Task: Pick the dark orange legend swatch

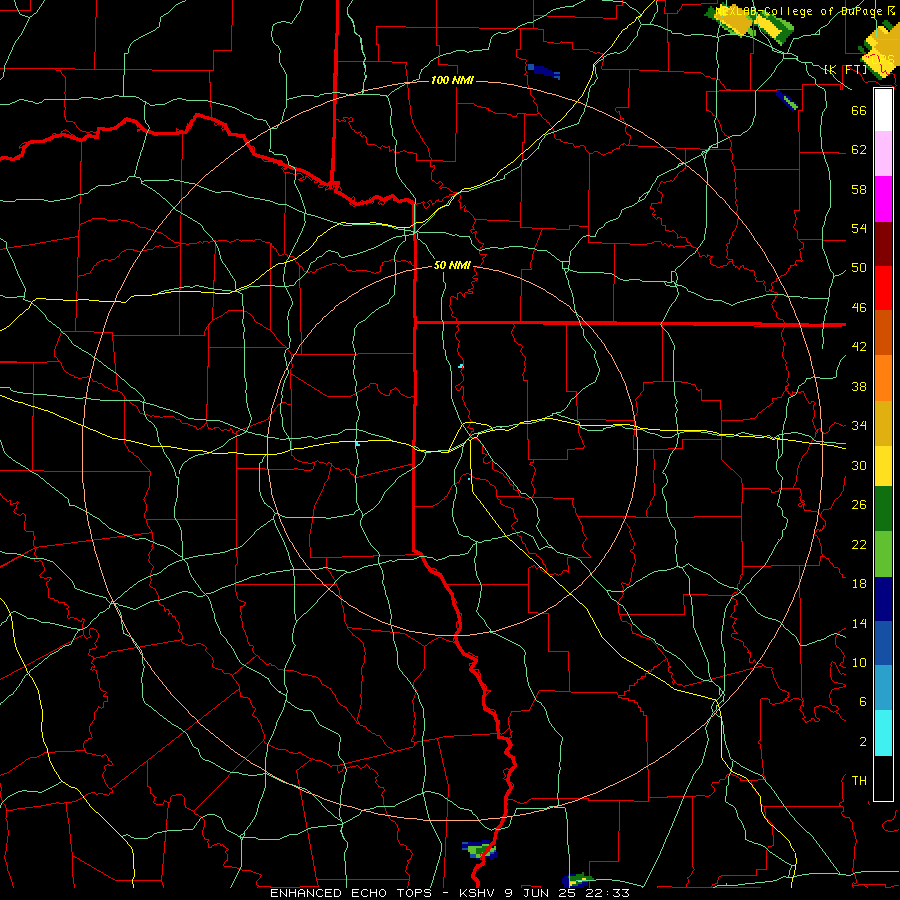Action: coord(883,332)
